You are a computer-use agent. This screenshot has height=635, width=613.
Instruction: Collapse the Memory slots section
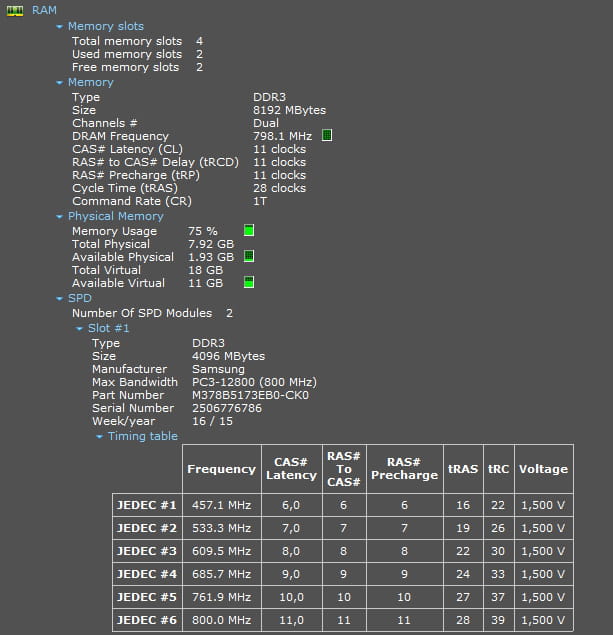click(x=60, y=27)
